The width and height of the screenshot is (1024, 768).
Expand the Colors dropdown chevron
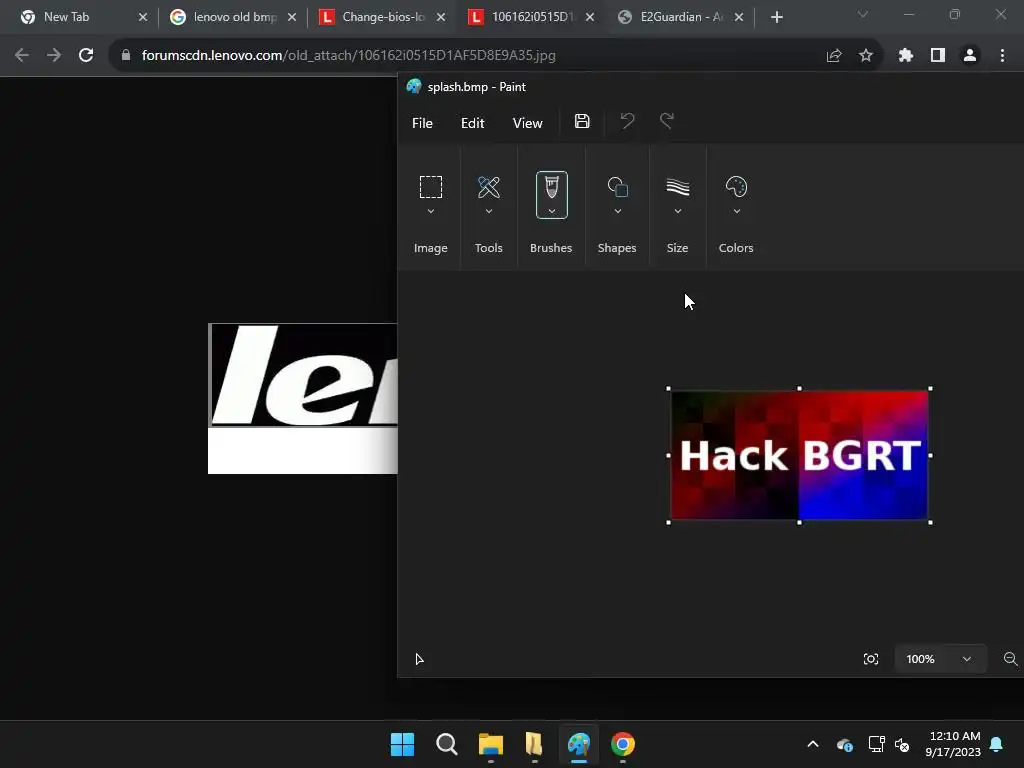pyautogui.click(x=736, y=212)
